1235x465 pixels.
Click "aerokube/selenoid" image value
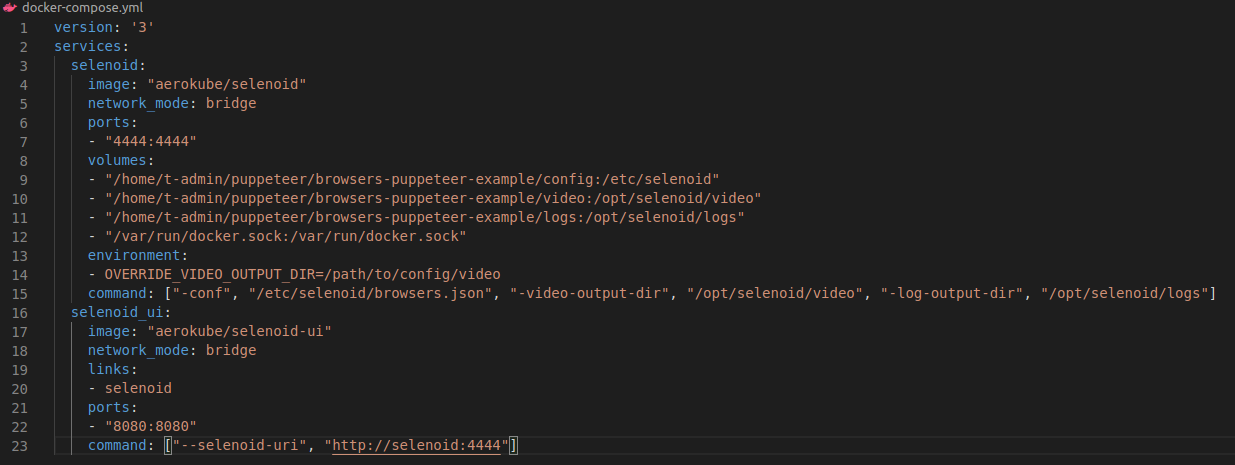coord(226,84)
